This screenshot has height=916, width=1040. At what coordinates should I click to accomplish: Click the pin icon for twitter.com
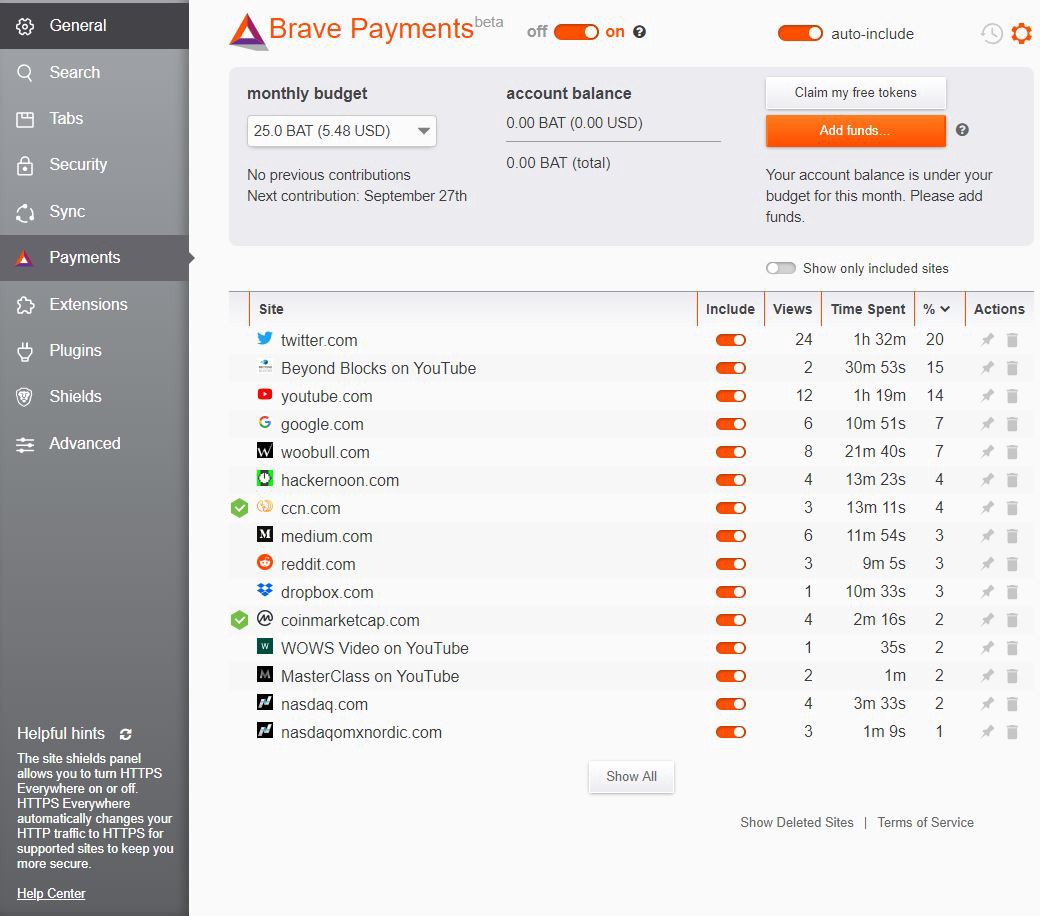[x=987, y=340]
